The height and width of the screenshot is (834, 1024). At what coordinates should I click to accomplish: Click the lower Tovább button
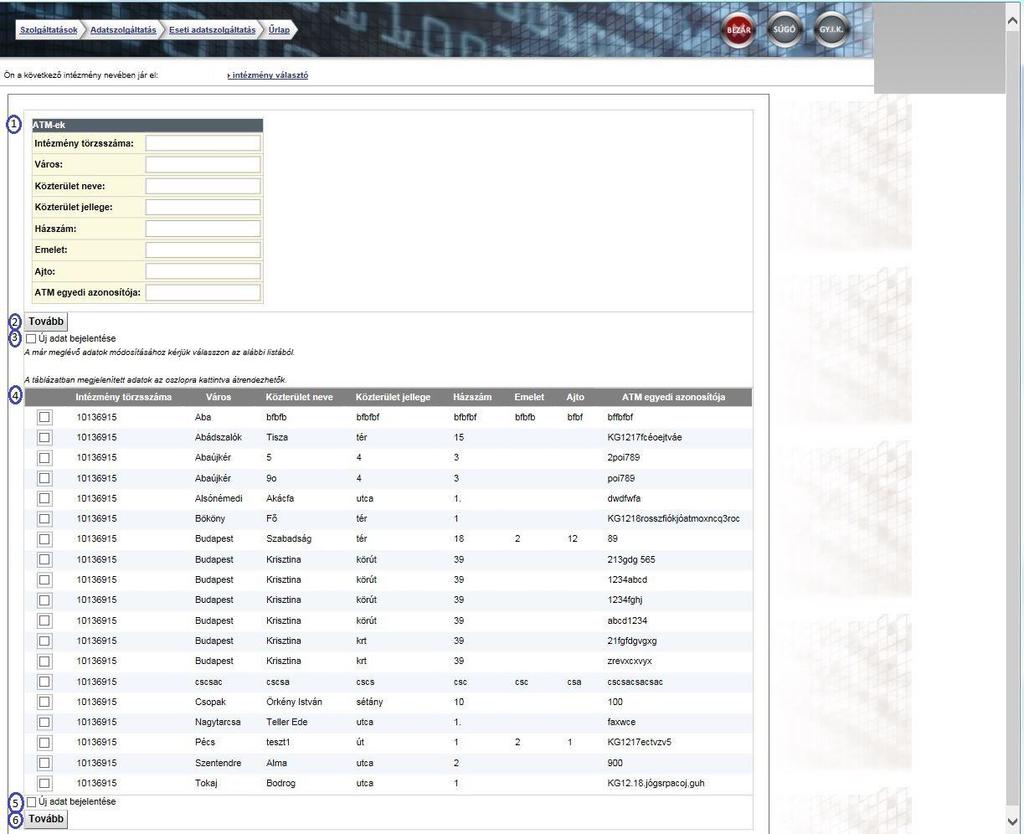coord(46,819)
